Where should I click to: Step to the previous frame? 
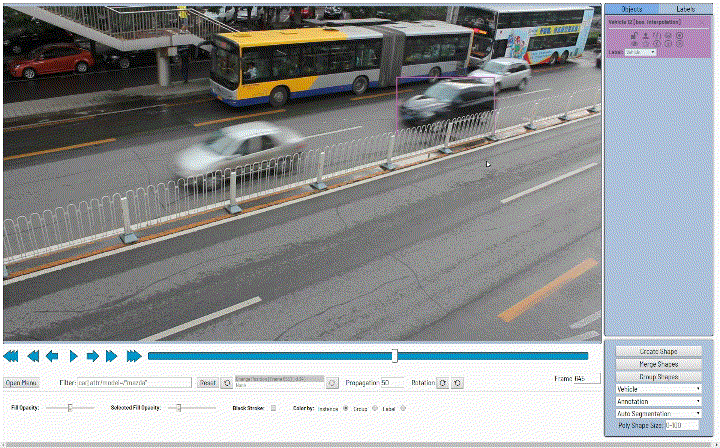(x=51, y=356)
